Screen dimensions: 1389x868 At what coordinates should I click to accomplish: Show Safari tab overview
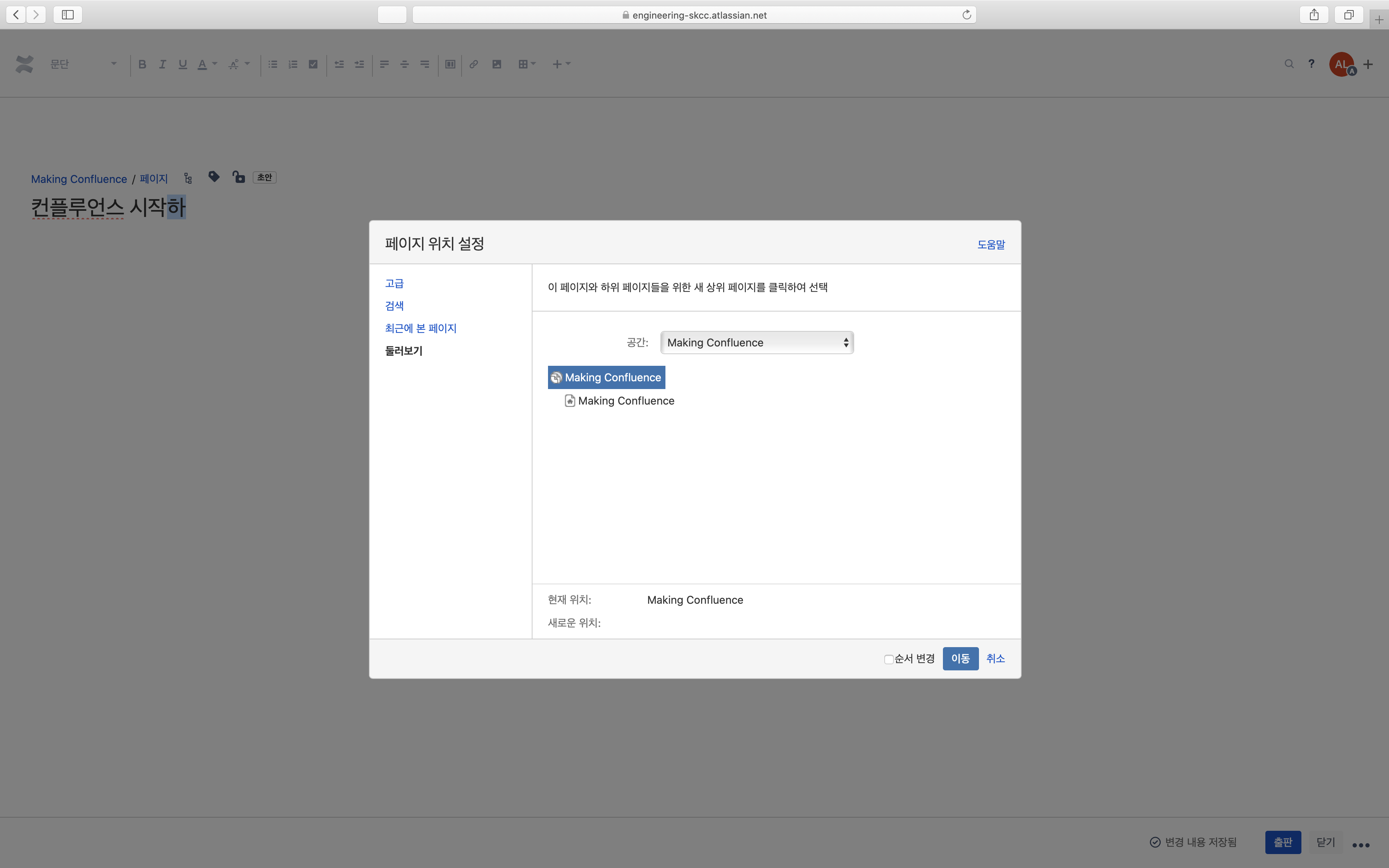pyautogui.click(x=1349, y=14)
